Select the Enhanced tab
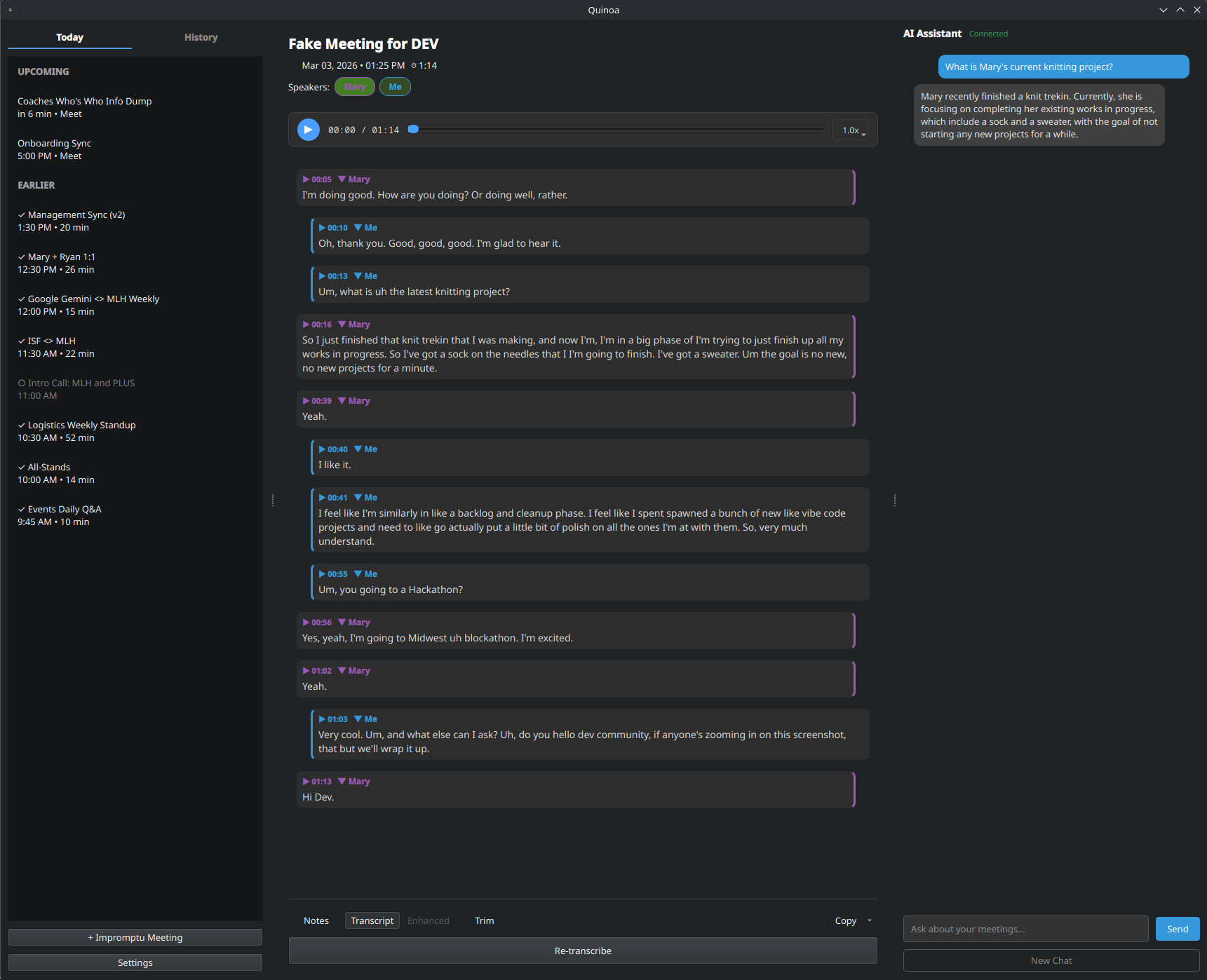The width and height of the screenshot is (1207, 980). tap(429, 920)
